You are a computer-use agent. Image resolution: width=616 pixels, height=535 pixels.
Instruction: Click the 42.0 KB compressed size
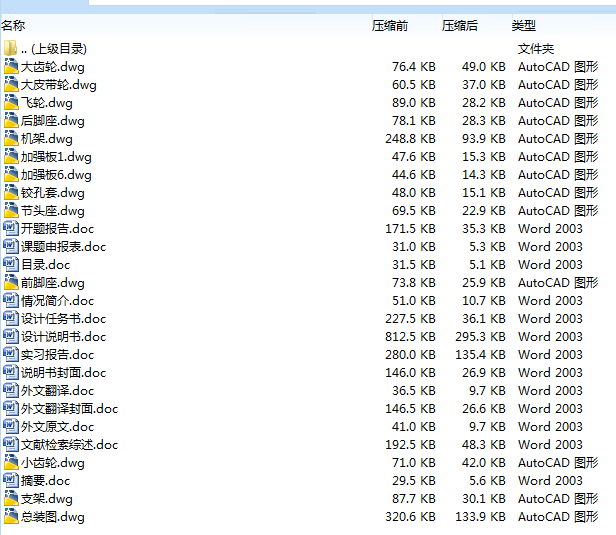[x=484, y=462]
